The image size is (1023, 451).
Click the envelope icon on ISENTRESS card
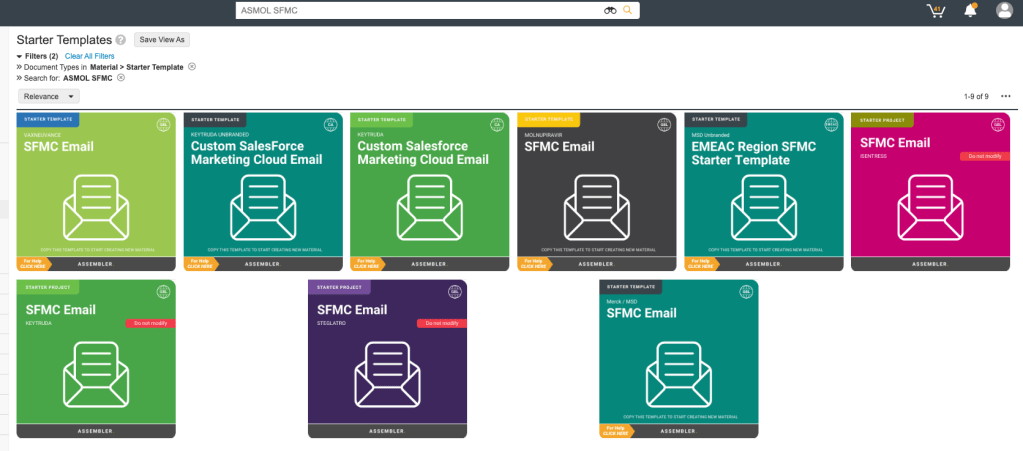[930, 208]
